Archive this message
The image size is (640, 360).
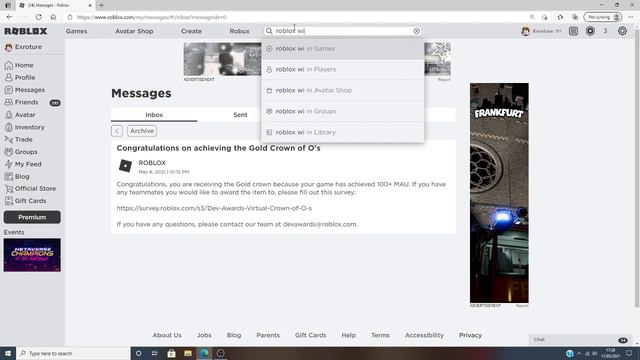[x=142, y=131]
